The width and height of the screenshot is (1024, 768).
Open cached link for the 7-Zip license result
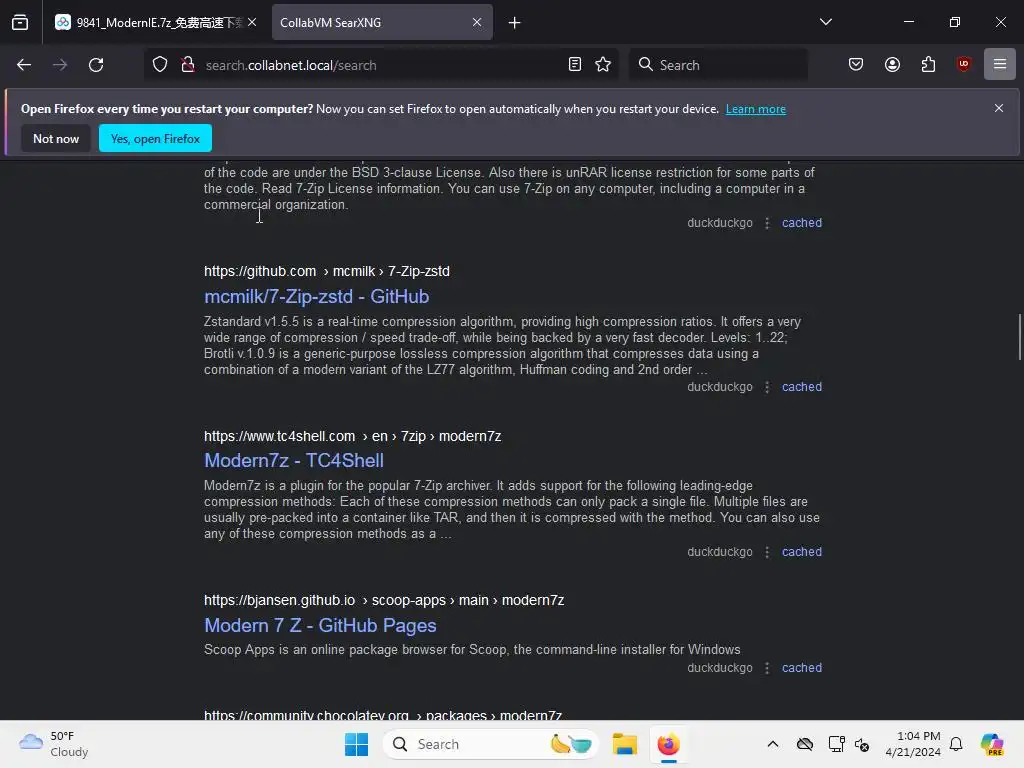click(802, 223)
